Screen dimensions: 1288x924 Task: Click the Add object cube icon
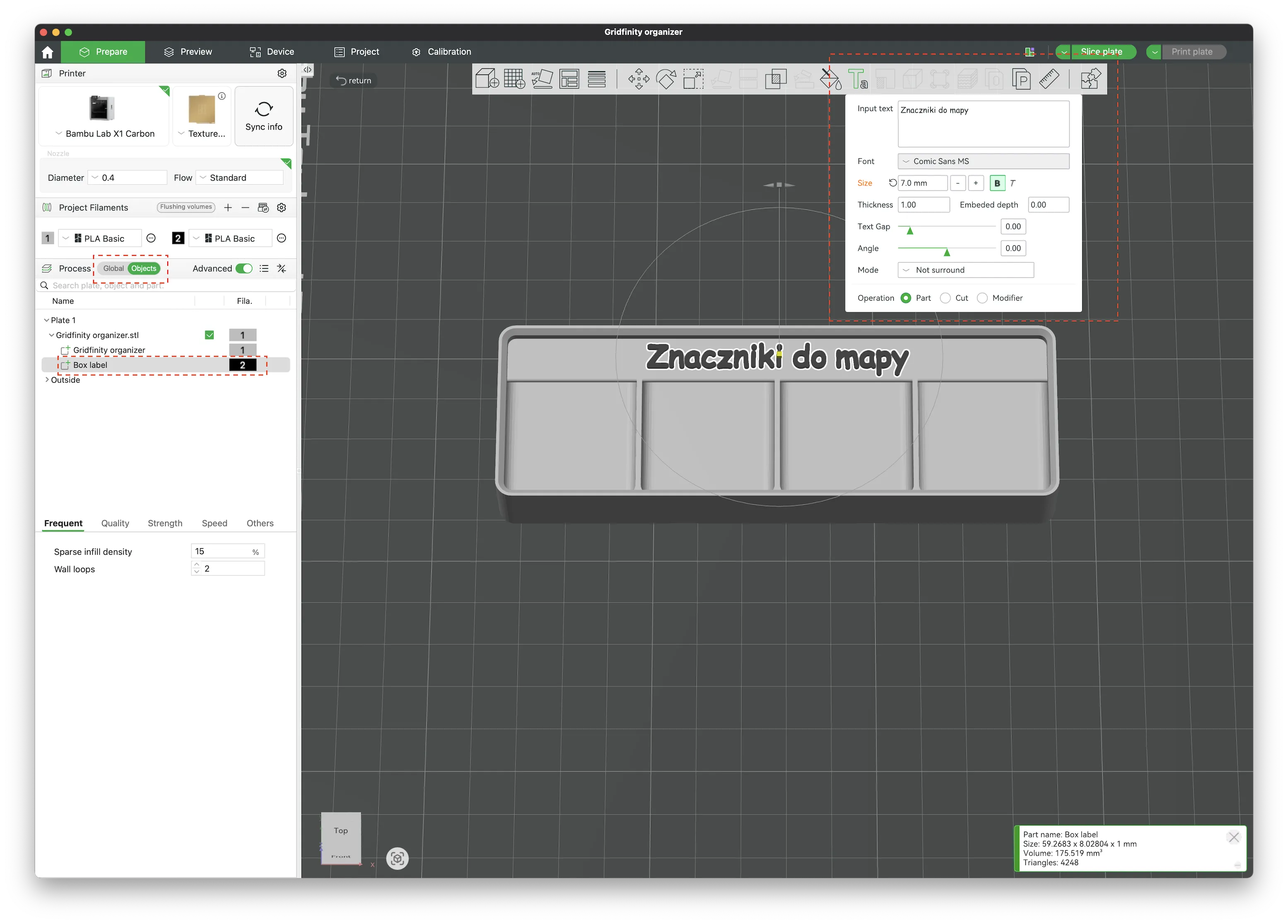(x=487, y=78)
